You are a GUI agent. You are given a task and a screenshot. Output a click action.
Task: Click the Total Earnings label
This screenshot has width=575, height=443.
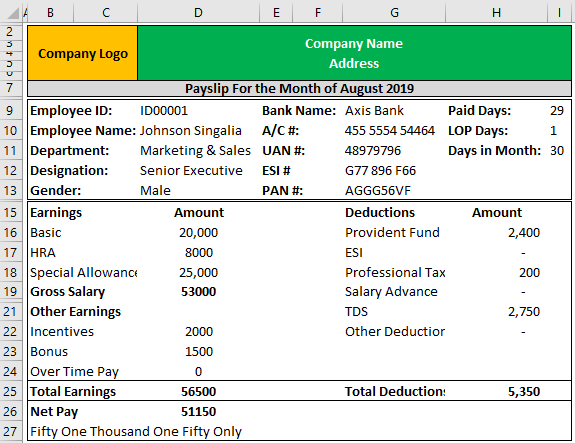coord(73,392)
